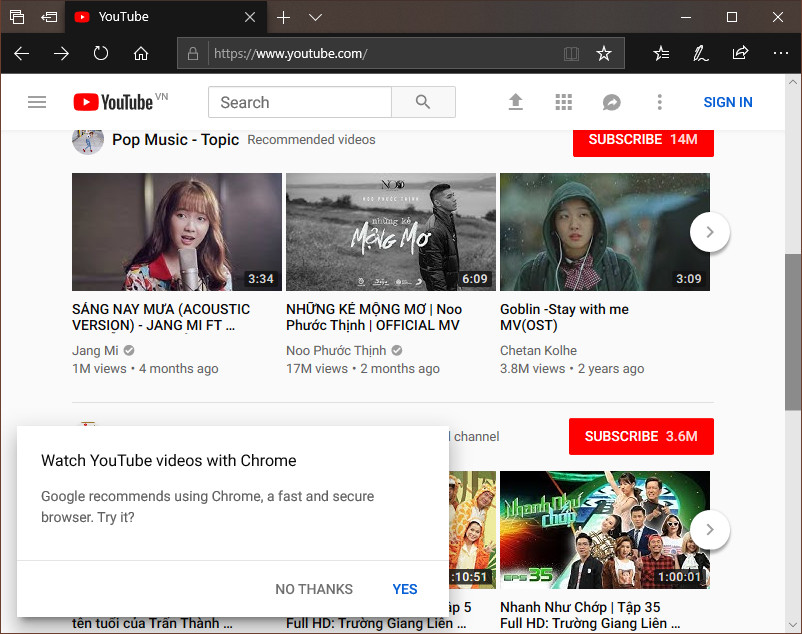Open the tabs you've set aside icon

(x=17, y=17)
